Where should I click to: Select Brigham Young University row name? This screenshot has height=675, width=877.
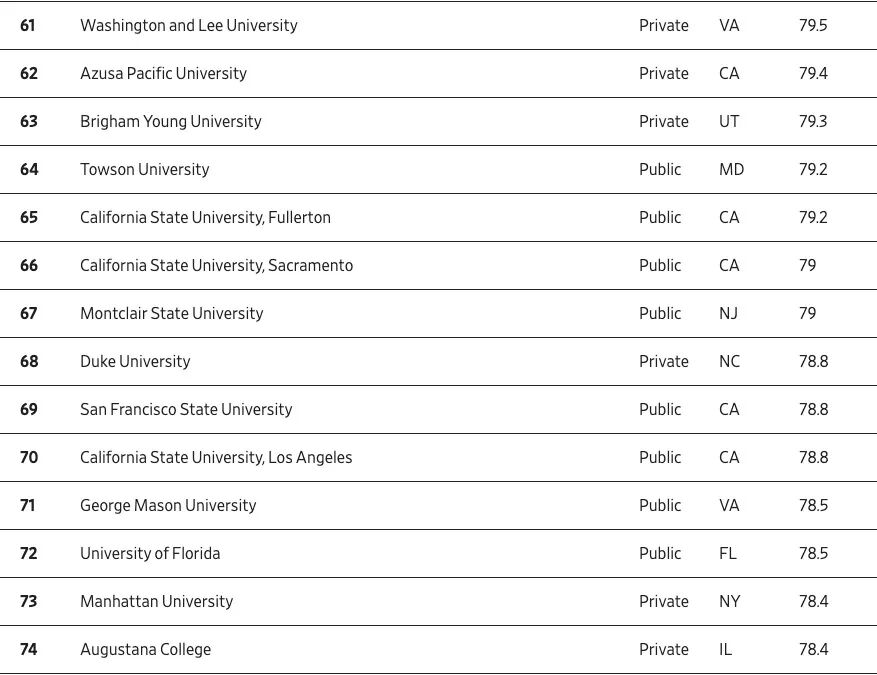170,122
